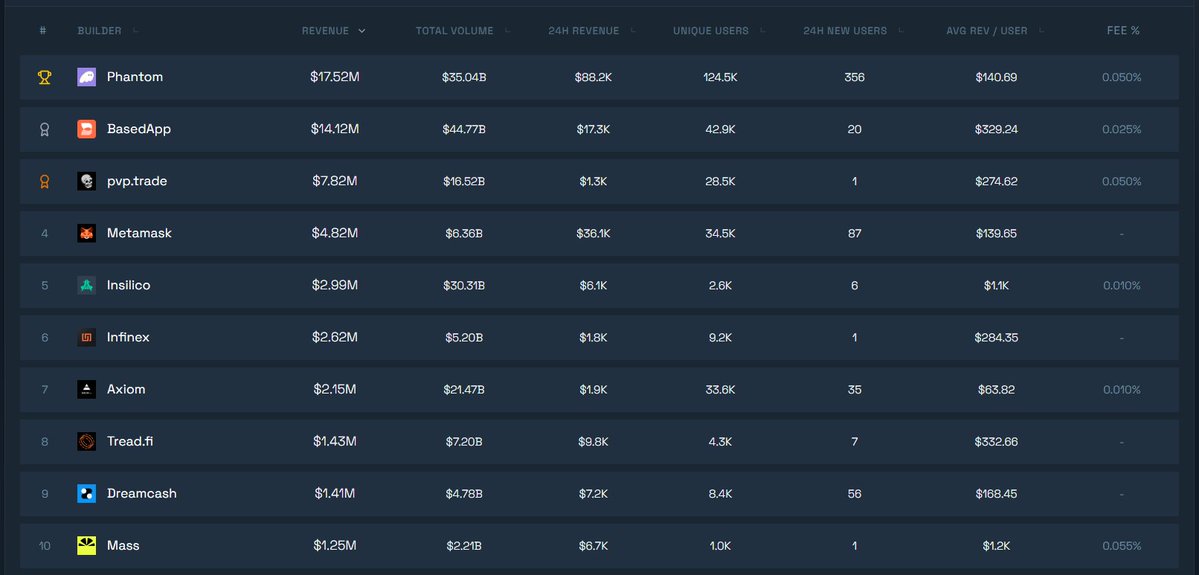
Task: Open the Mass builder name
Action: pos(123,545)
